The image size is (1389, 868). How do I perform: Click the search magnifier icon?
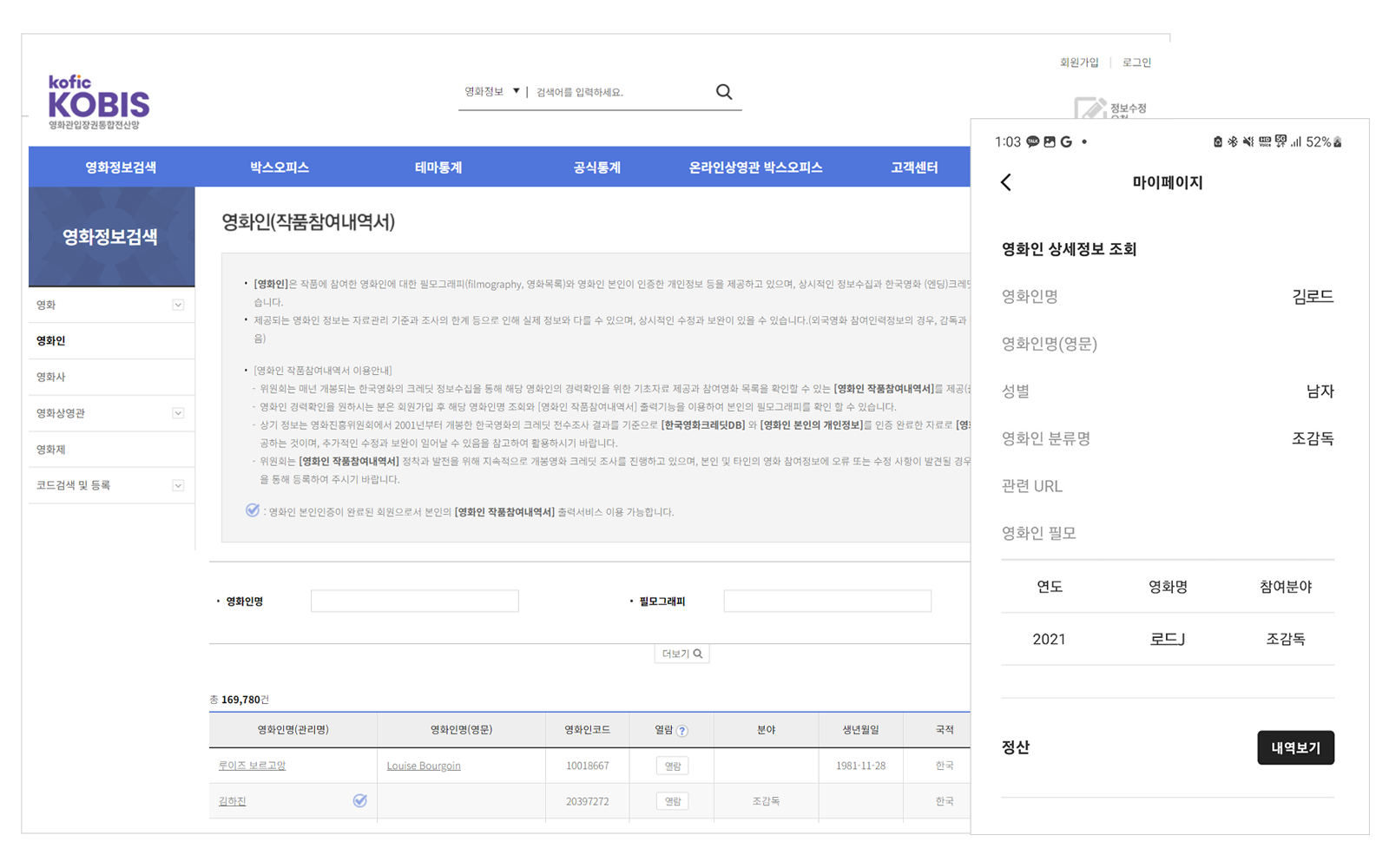724,92
